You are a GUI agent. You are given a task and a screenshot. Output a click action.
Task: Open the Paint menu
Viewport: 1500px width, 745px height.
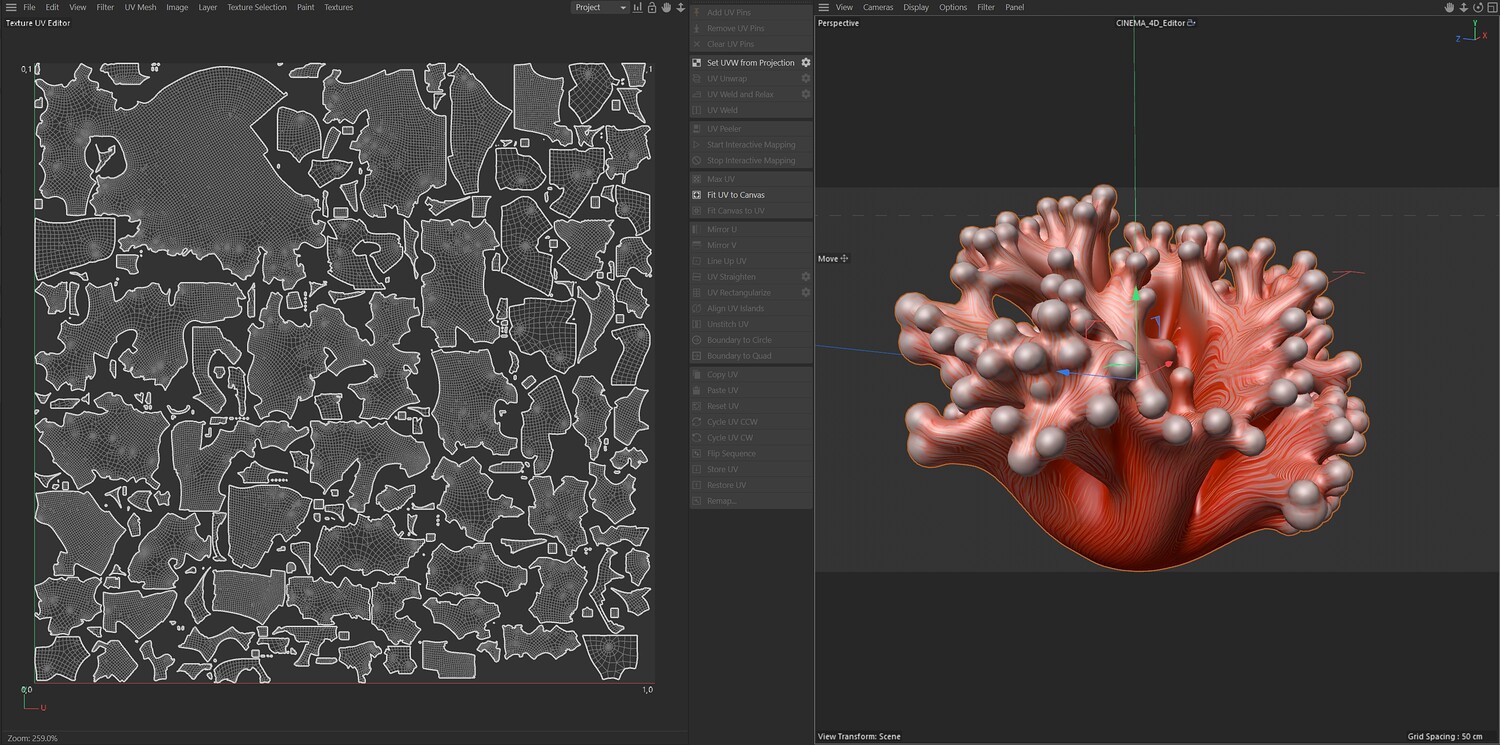click(305, 7)
